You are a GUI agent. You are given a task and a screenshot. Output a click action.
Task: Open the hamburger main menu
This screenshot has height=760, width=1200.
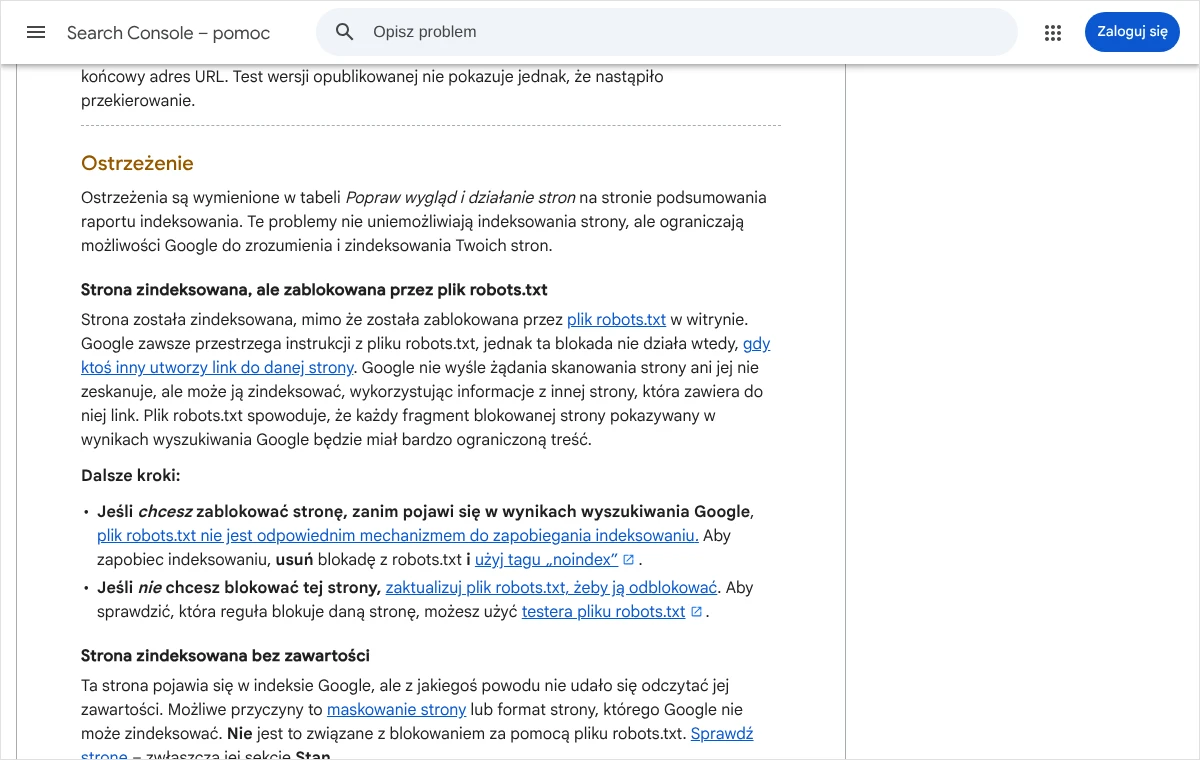pyautogui.click(x=36, y=32)
